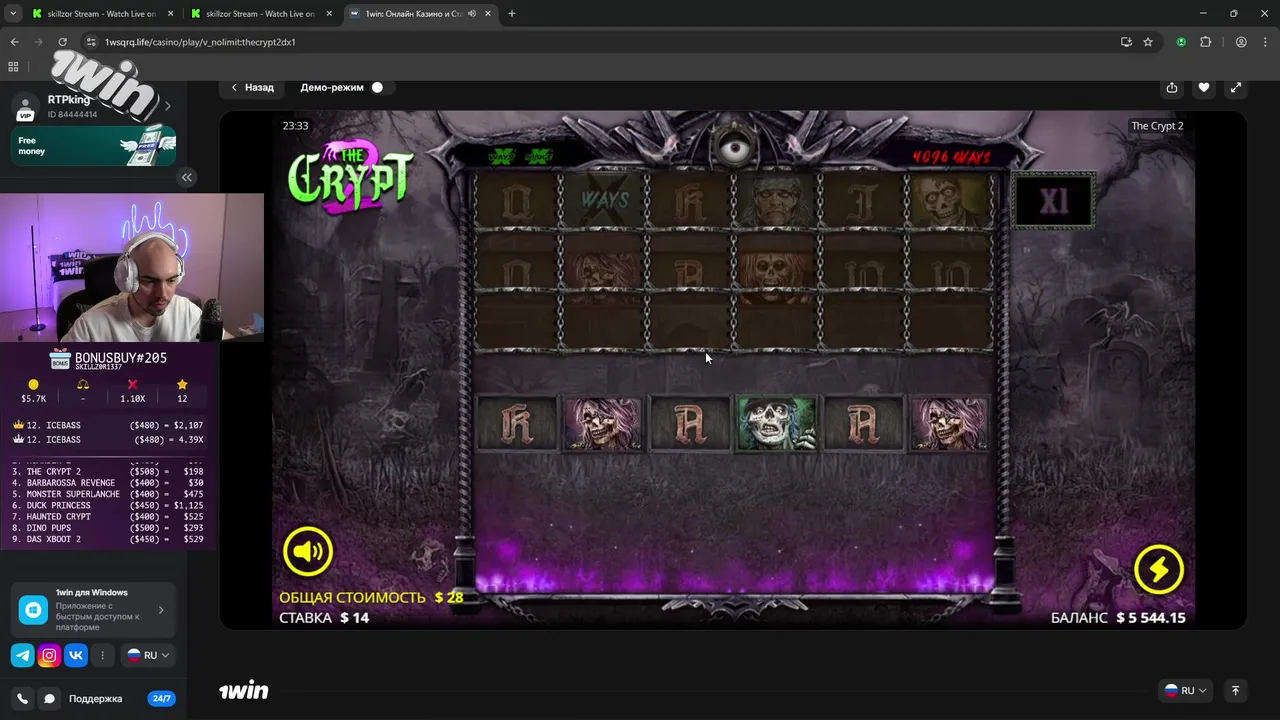The height and width of the screenshot is (720, 1280).
Task: Click the MONSTER SUPERLANCHE list row
Action: [x=107, y=494]
